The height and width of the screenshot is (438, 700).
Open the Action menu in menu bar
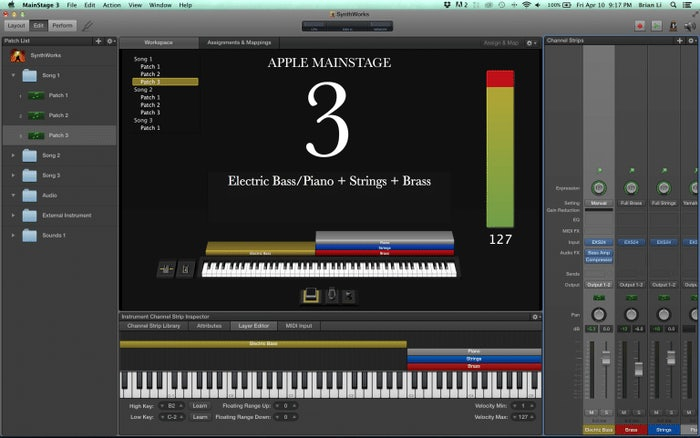[x=113, y=5]
